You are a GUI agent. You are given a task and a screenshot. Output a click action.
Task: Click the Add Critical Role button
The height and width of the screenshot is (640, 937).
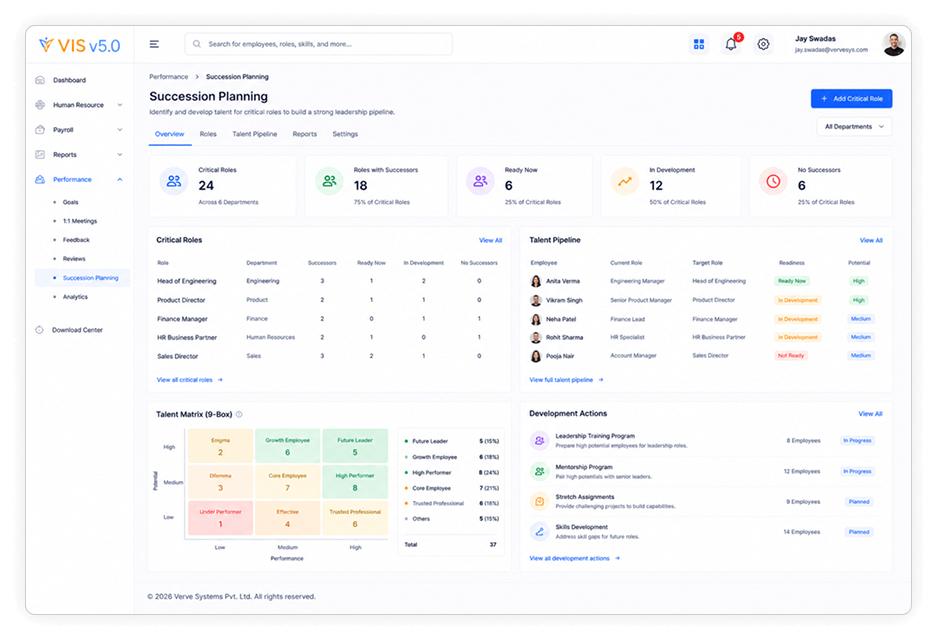pyautogui.click(x=851, y=99)
